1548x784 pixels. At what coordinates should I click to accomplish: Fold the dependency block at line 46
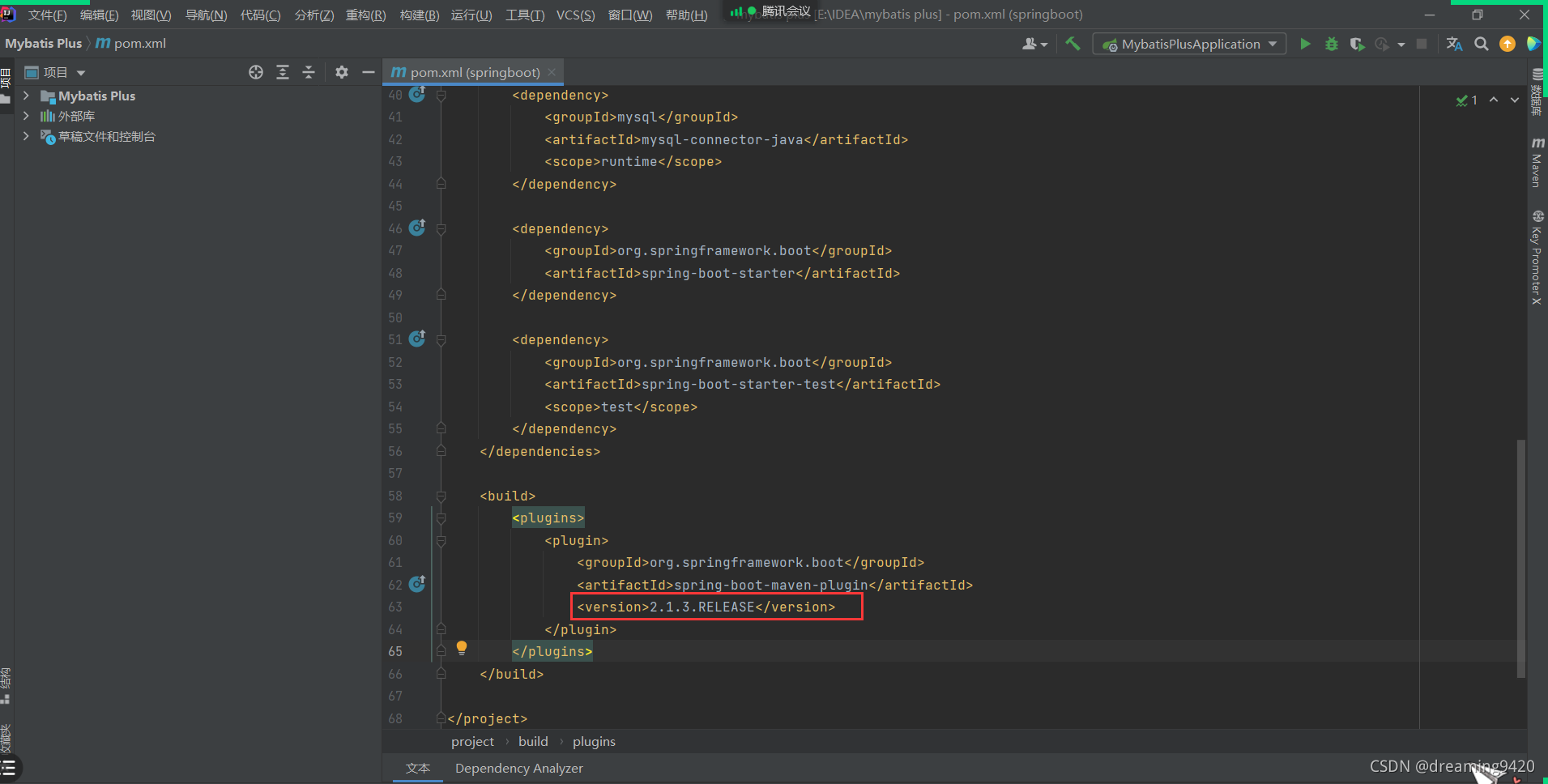441,229
